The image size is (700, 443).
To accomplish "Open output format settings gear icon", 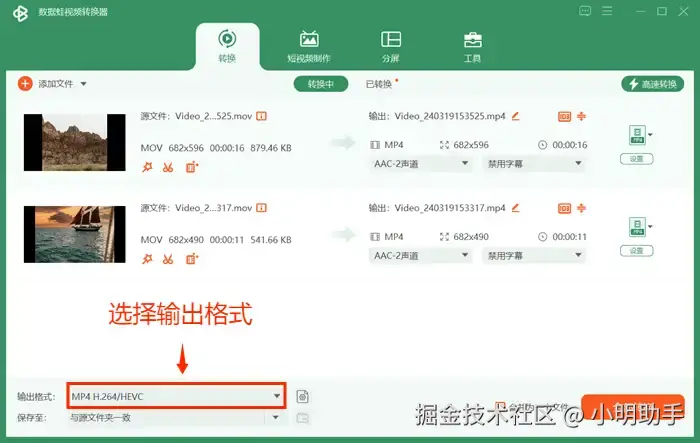I will click(x=302, y=397).
